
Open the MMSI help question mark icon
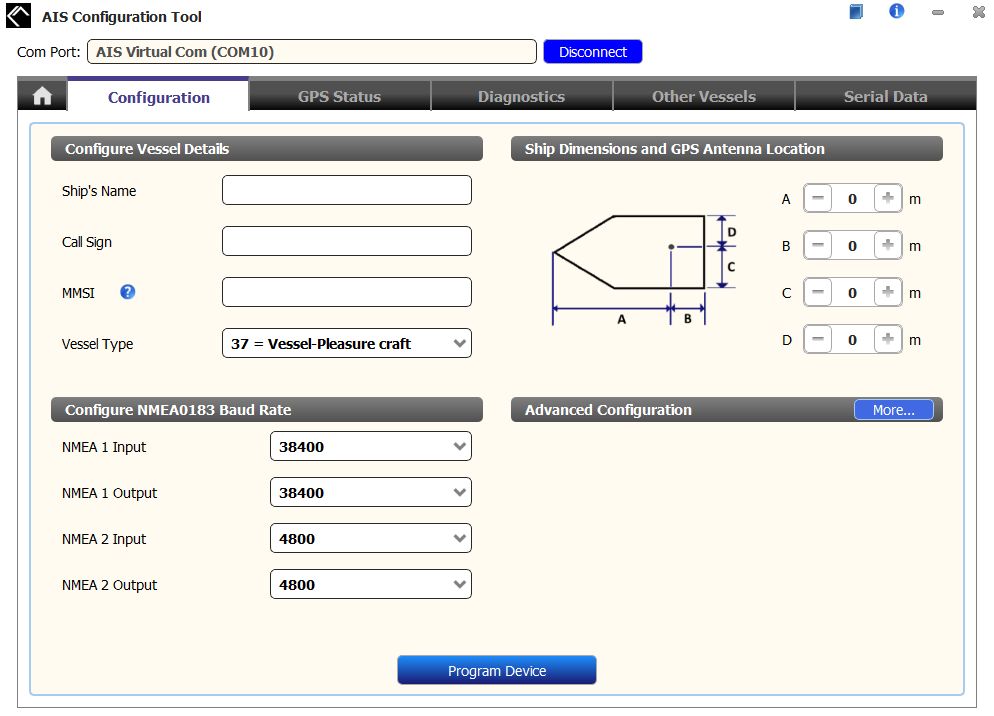point(127,292)
